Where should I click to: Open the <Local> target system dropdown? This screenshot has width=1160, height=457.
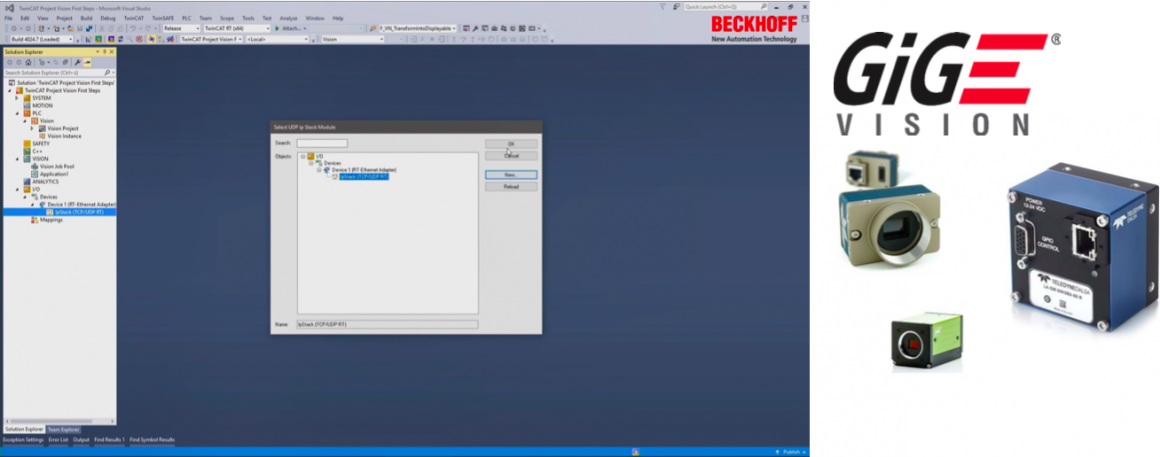point(306,39)
